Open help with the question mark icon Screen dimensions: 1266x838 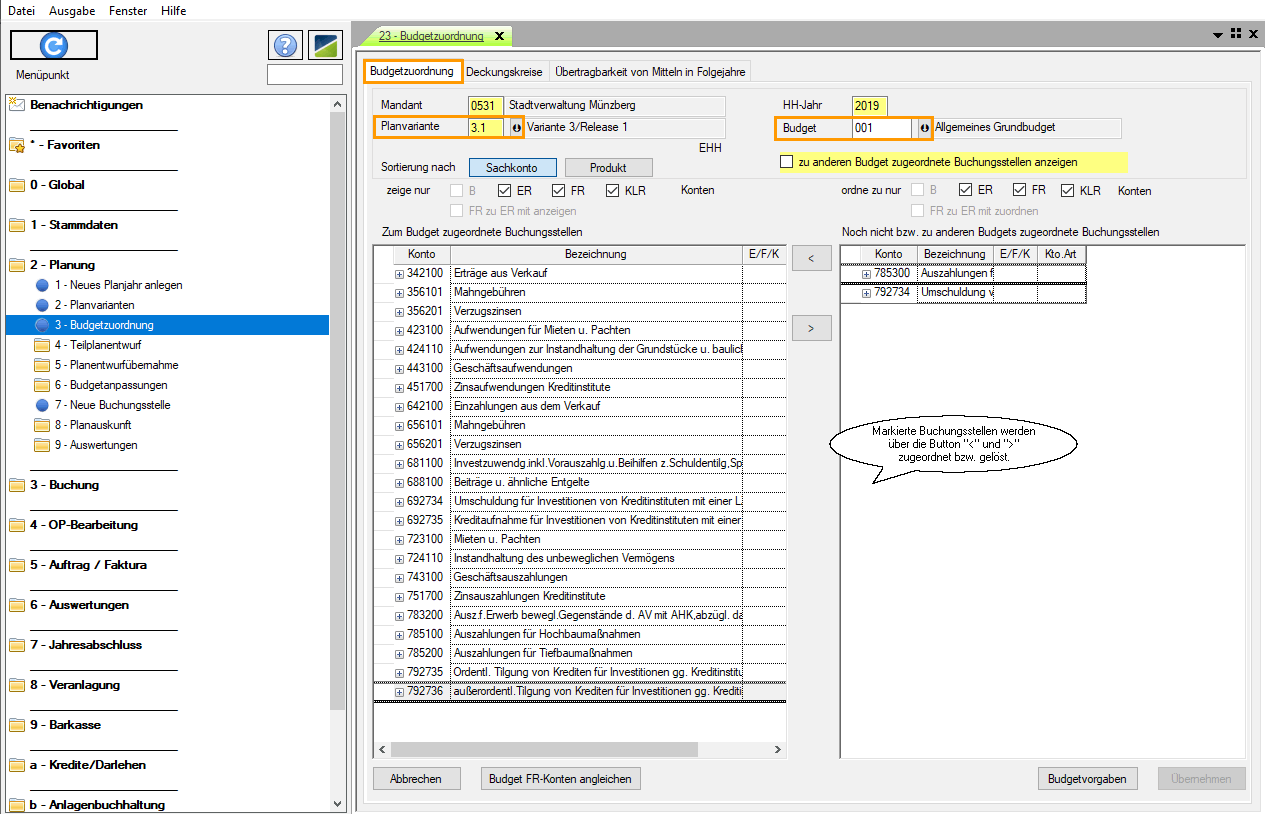point(286,45)
